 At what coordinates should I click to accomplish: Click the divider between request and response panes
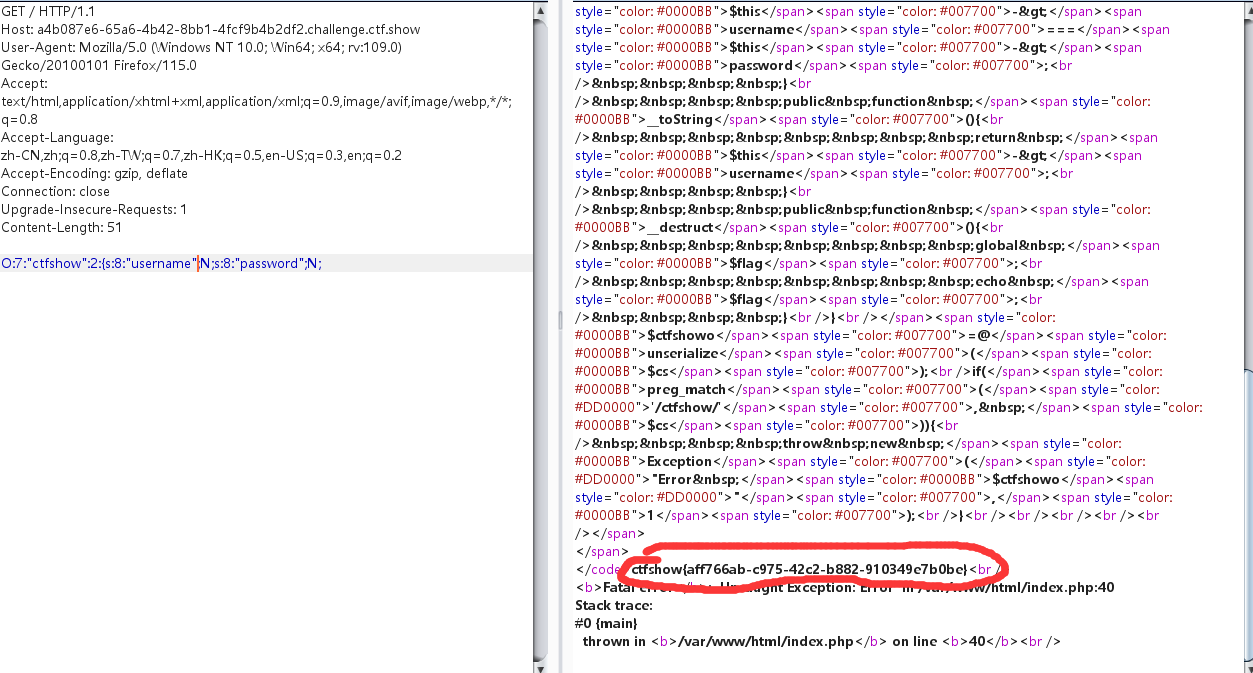click(561, 320)
